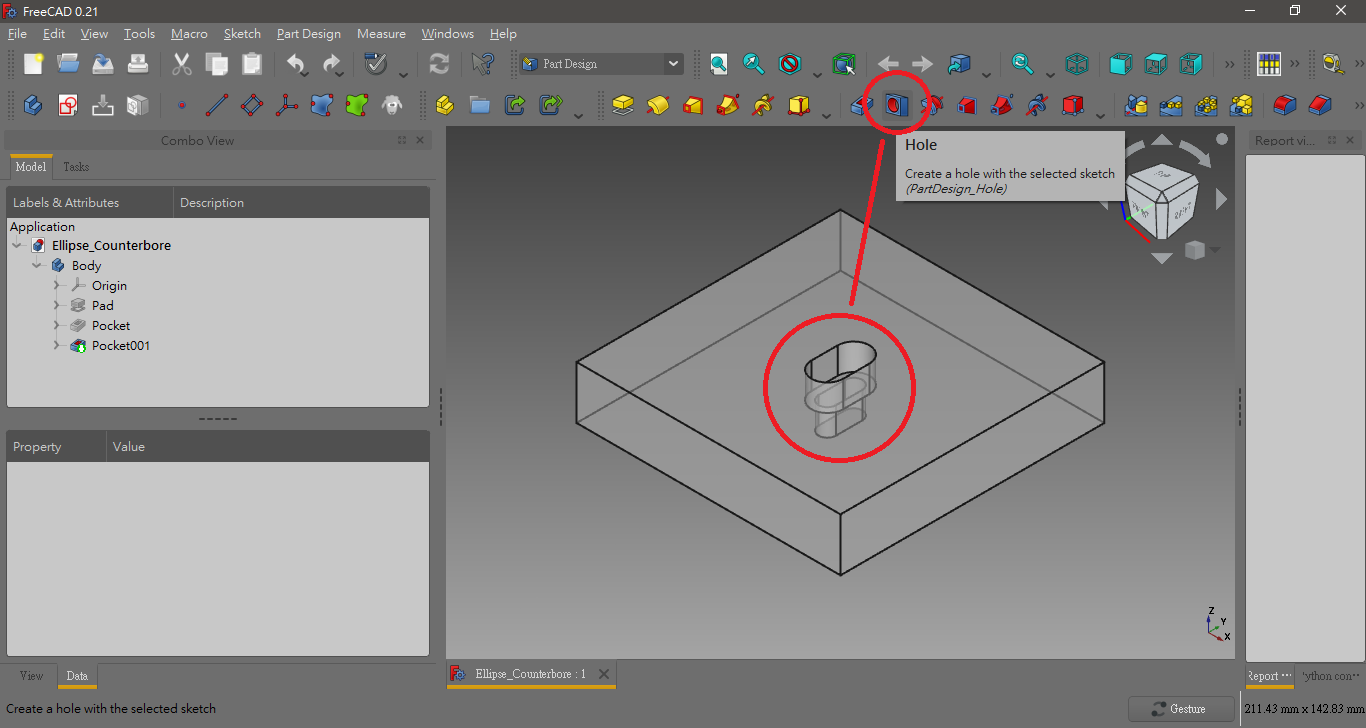1366x728 pixels.
Task: Open the Sketch menu
Action: click(x=242, y=33)
